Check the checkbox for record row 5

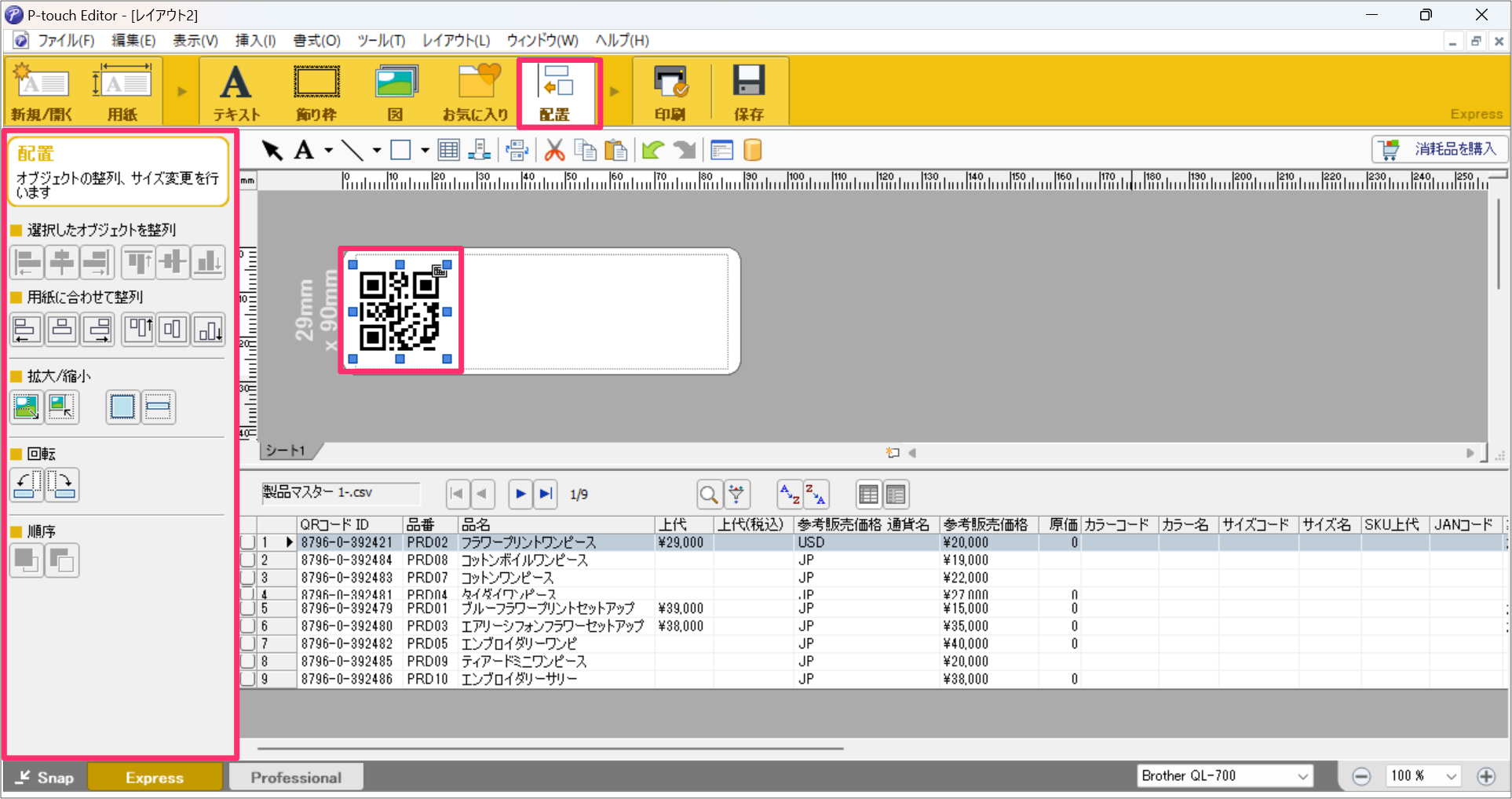pos(248,608)
